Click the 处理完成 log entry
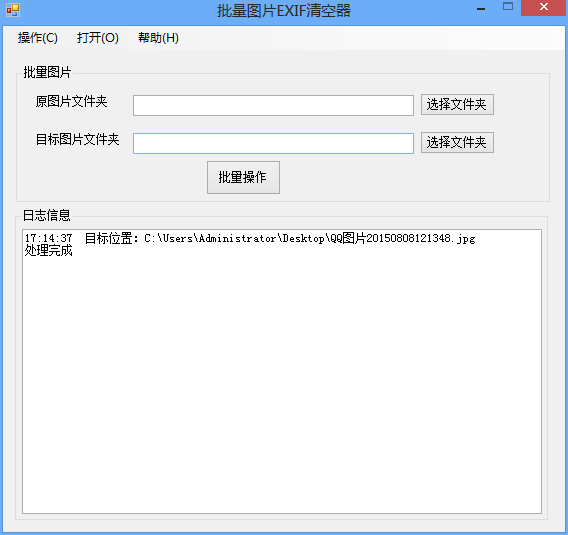 (x=49, y=250)
